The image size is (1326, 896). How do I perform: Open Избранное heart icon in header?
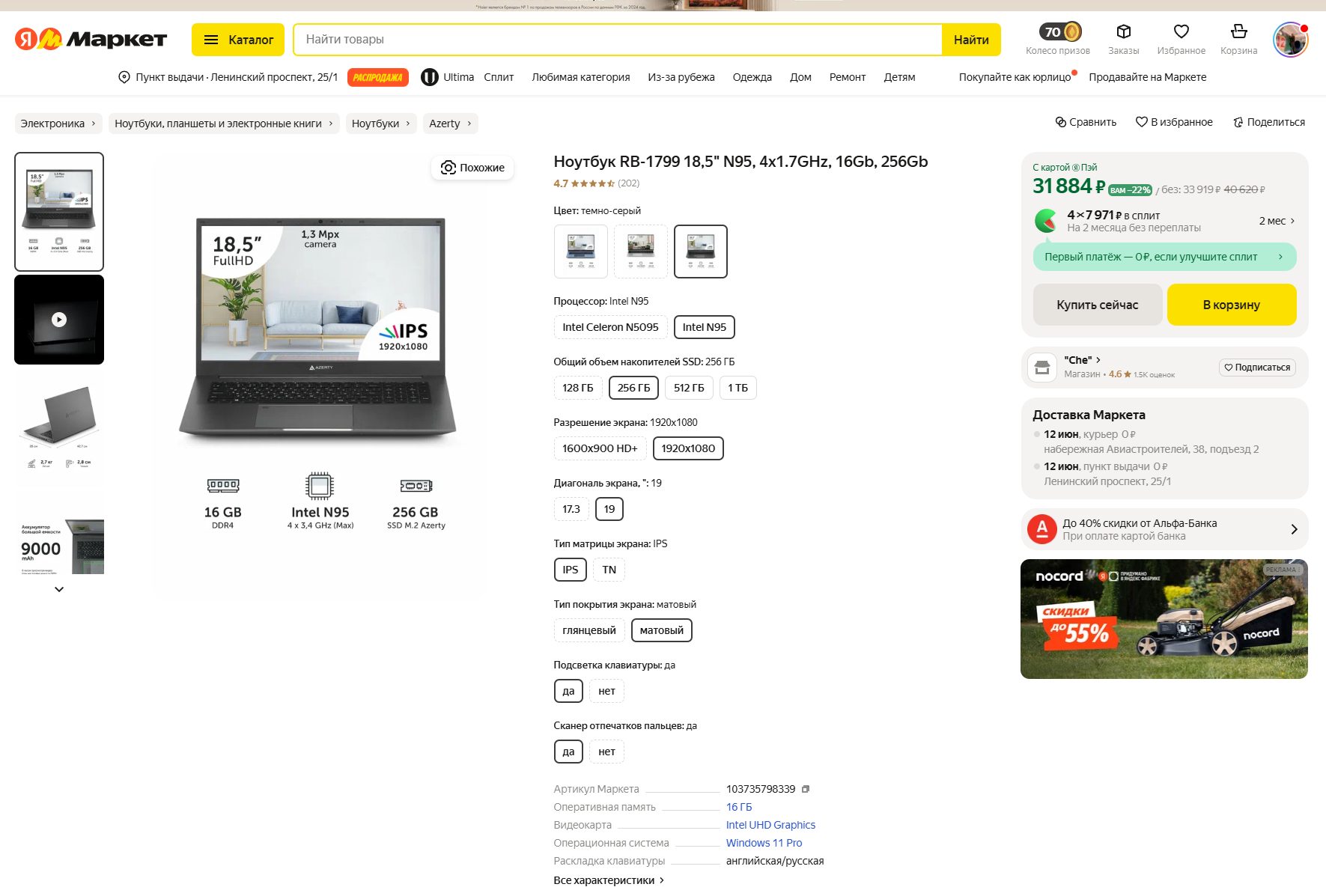point(1181,31)
